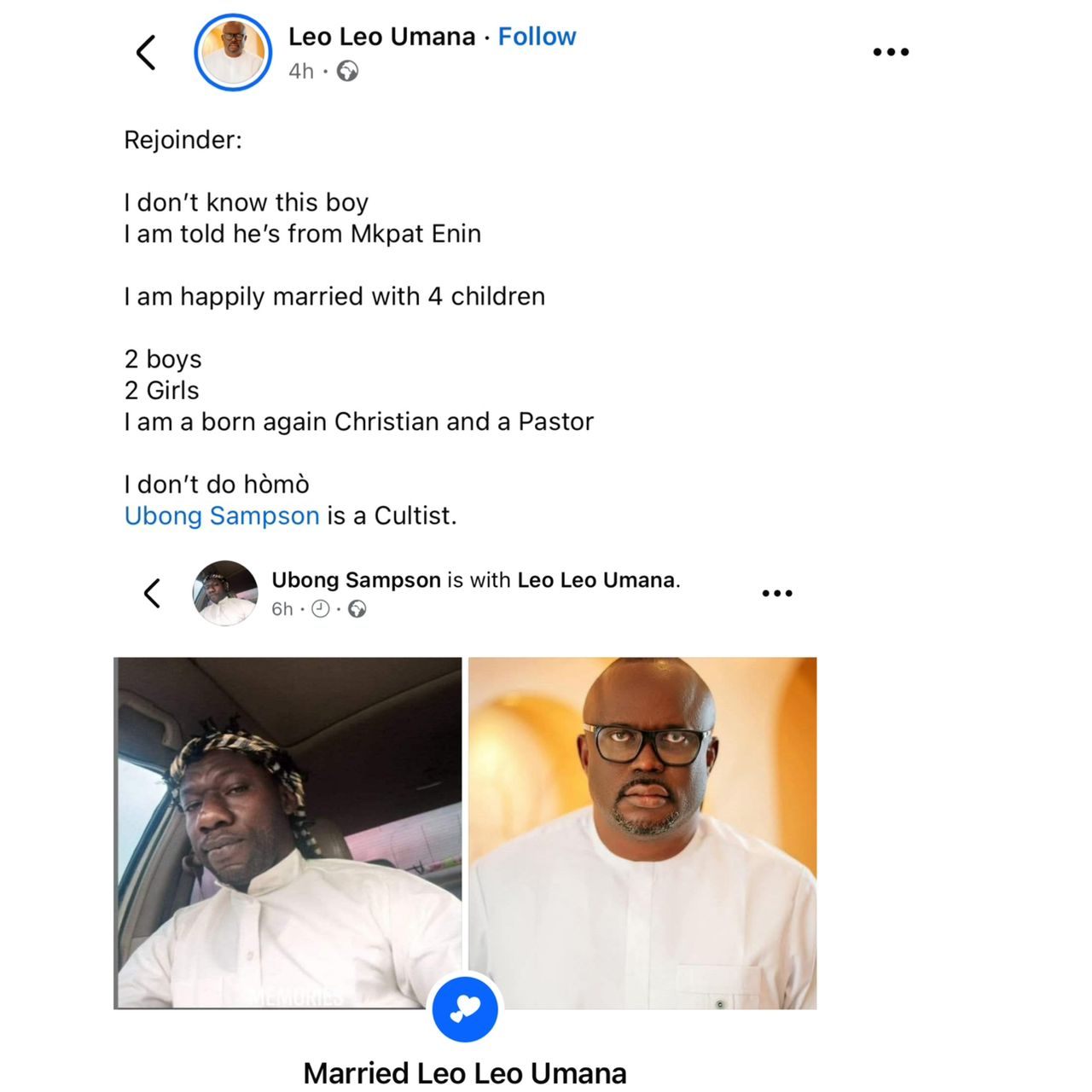
Task: Click the 4h post timestamp
Action: tap(300, 71)
